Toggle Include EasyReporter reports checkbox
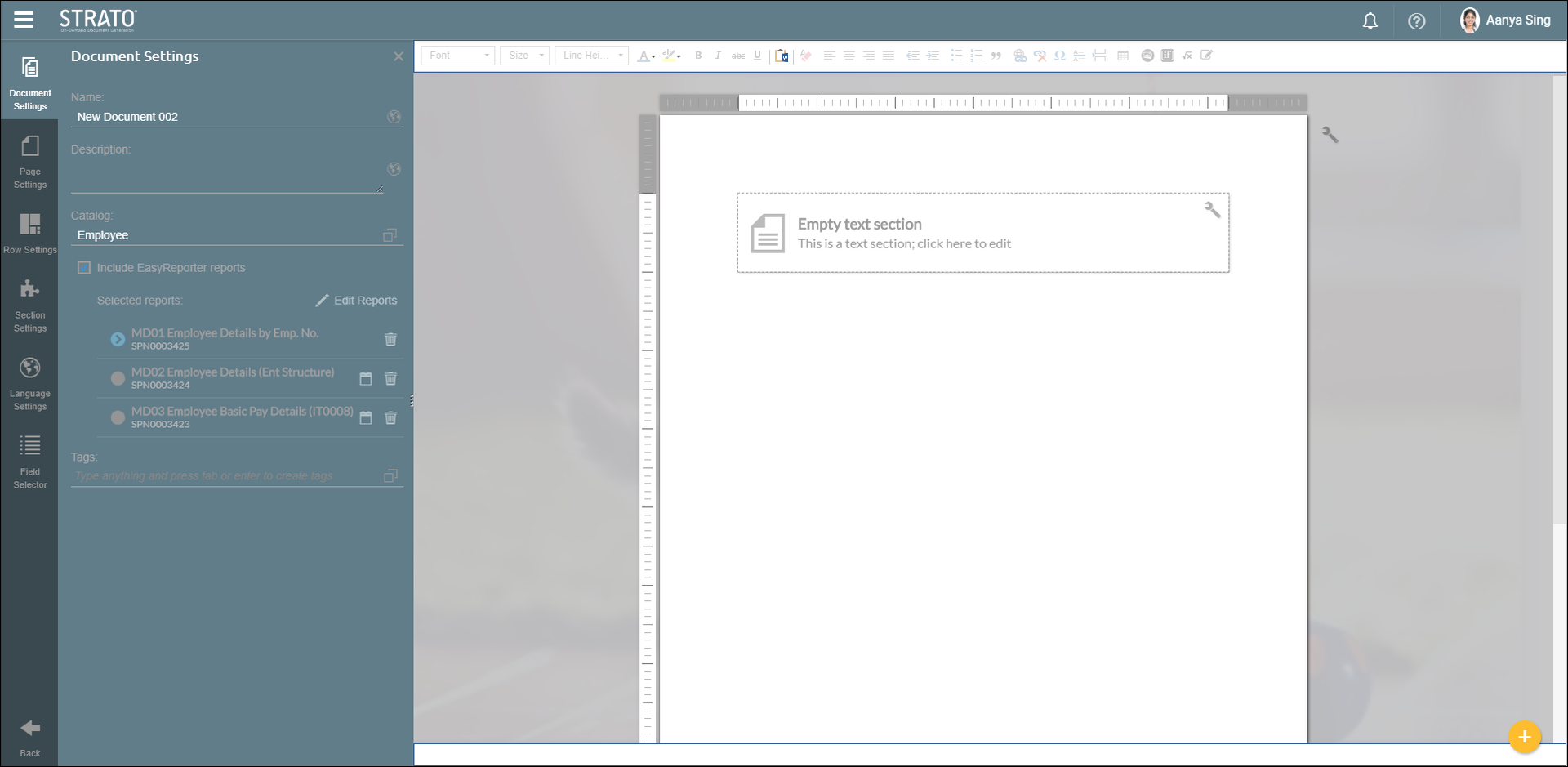 pyautogui.click(x=84, y=268)
